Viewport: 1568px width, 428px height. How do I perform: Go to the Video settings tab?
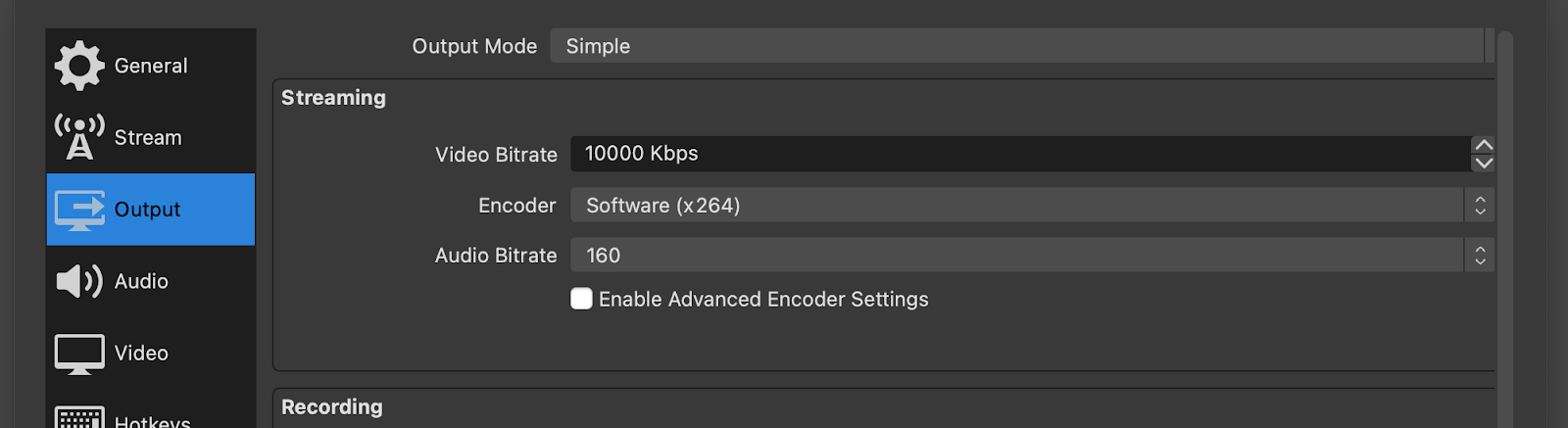[x=141, y=354]
